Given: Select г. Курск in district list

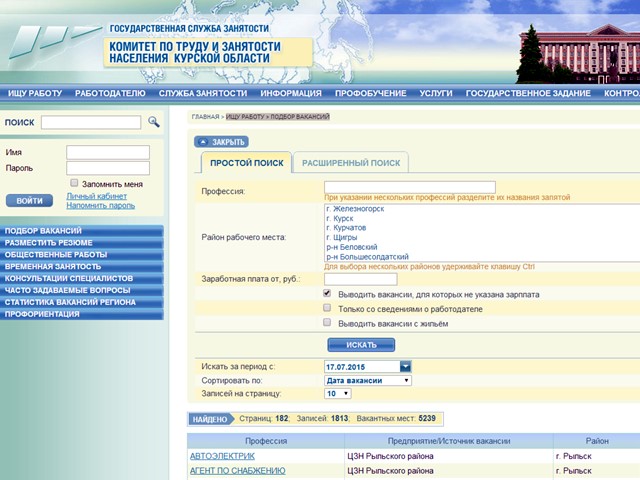Looking at the screenshot, I should [340, 218].
